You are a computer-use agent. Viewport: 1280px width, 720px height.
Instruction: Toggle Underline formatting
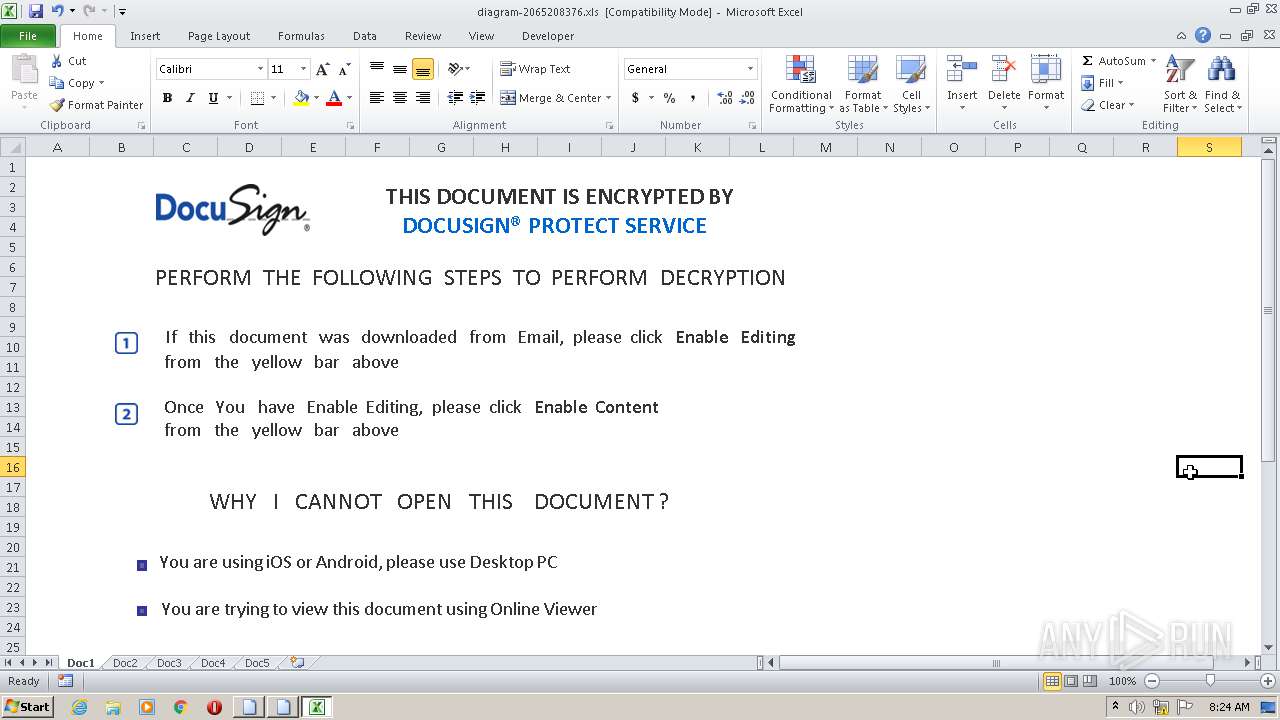[x=212, y=98]
